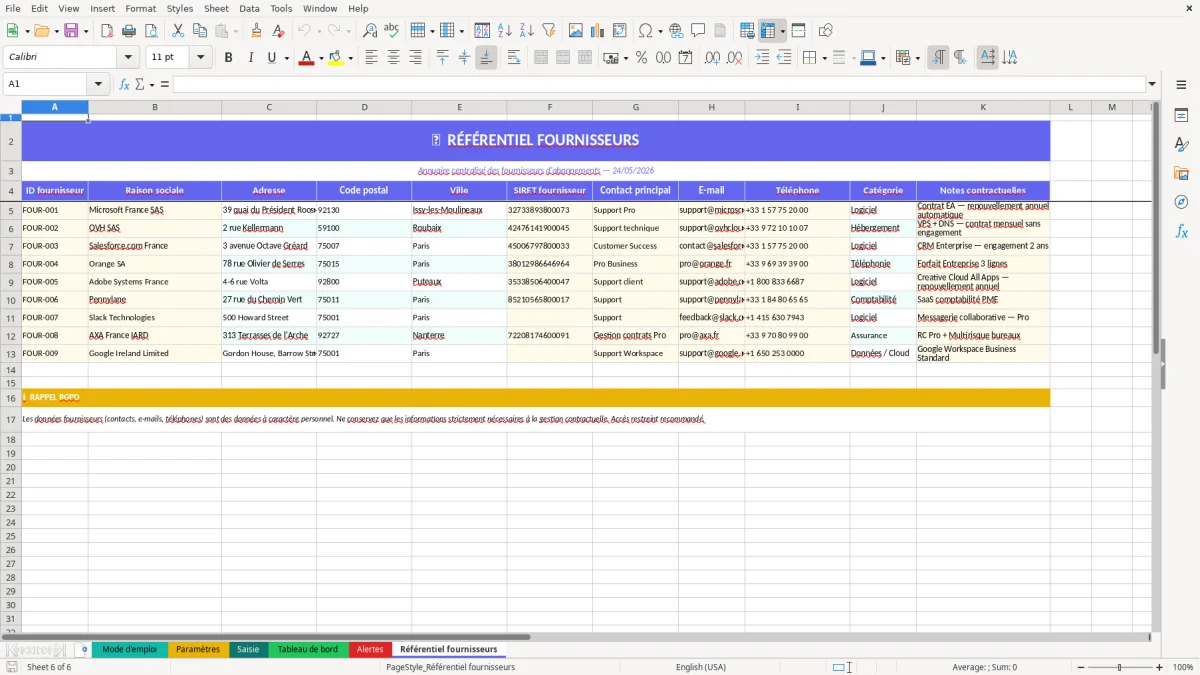Screen dimensions: 1200x675
Task: Open sidebar Navigator compass icon
Action: pyautogui.click(x=1181, y=202)
